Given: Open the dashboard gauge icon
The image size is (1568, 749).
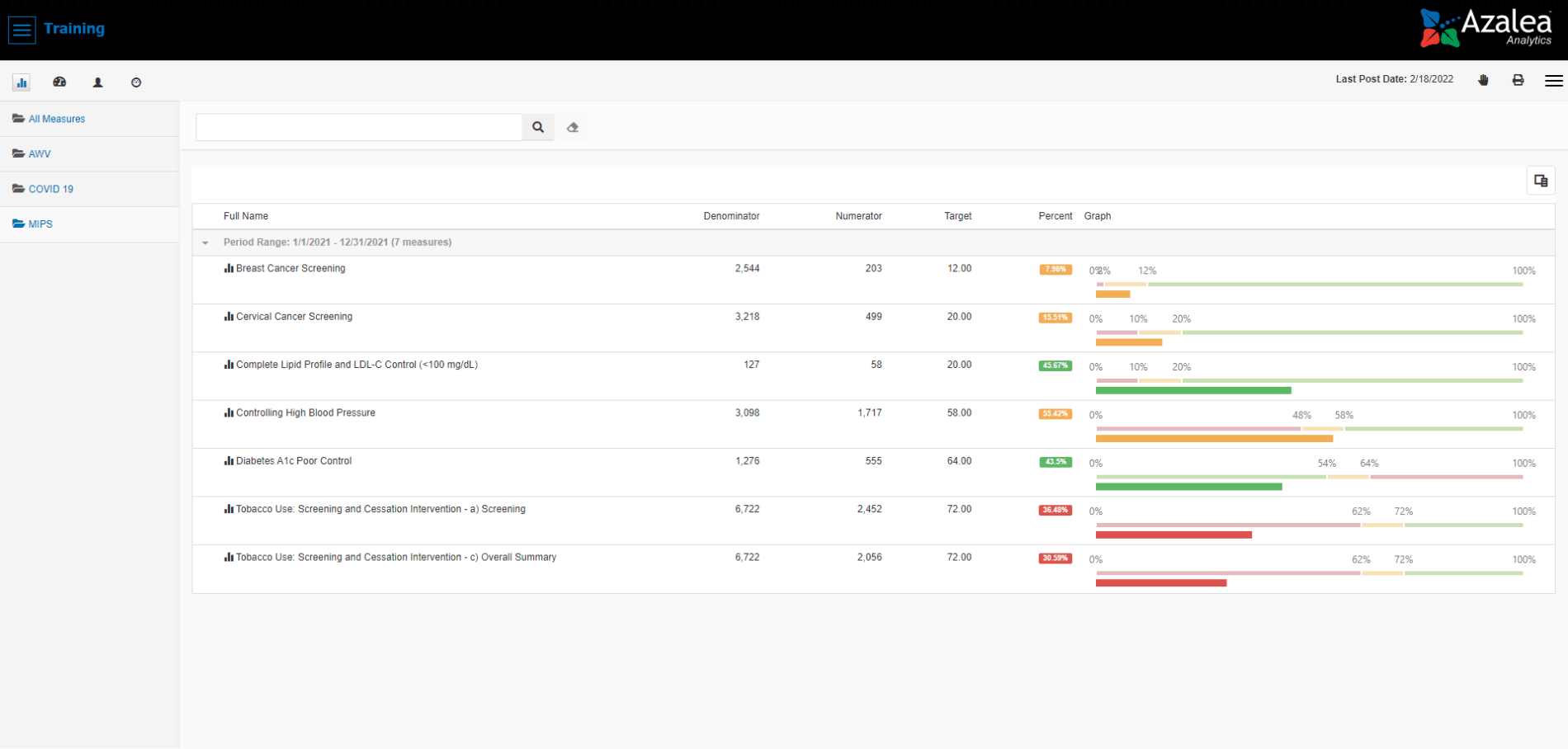Looking at the screenshot, I should point(59,82).
